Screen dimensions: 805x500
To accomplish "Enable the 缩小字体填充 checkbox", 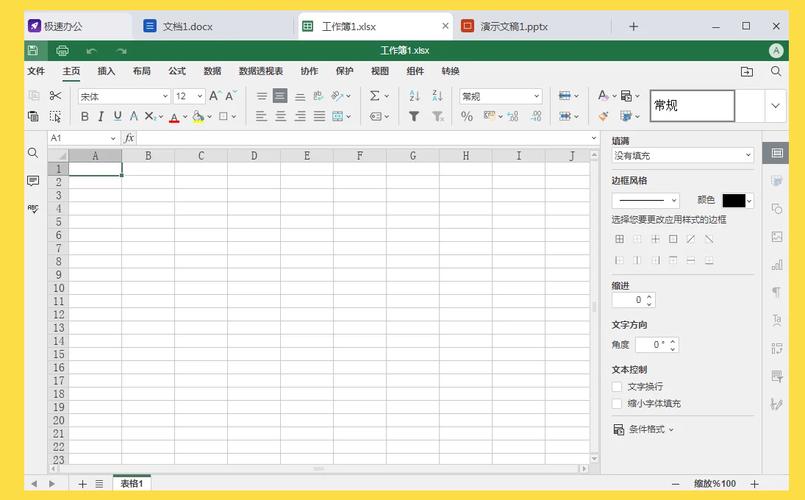I will pyautogui.click(x=617, y=403).
